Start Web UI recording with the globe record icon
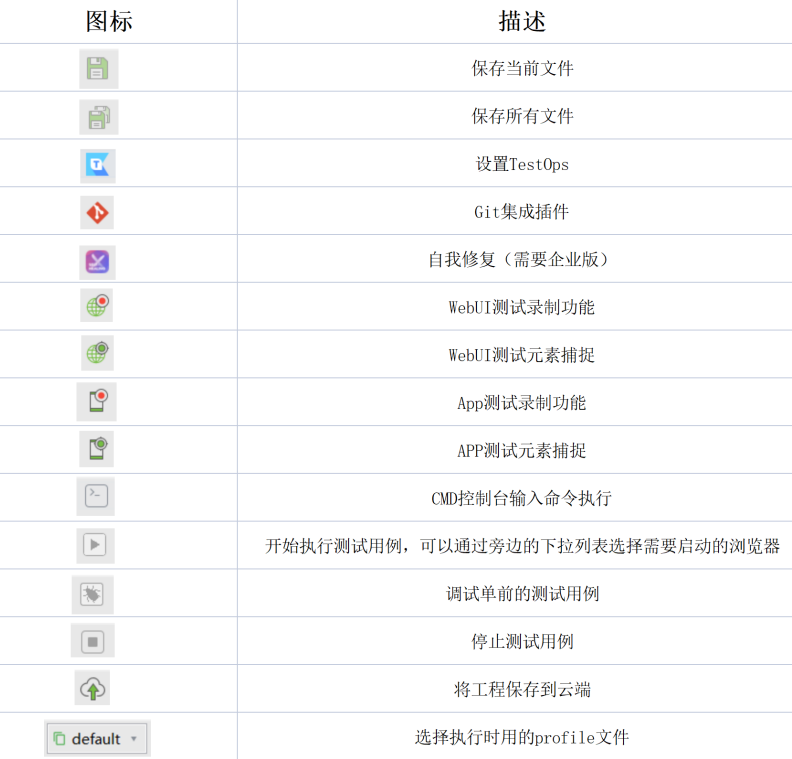Screen dimensions: 792x759 click(97, 306)
